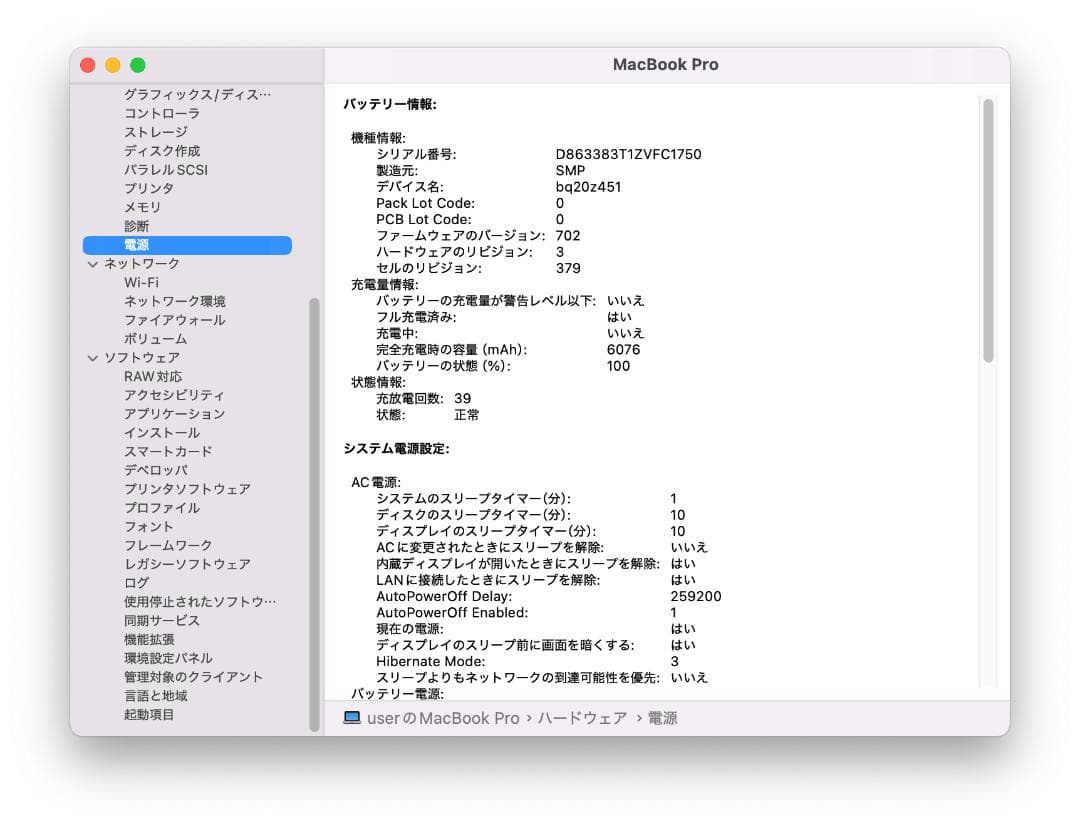Click device name value bq20z451
1080x829 pixels.
(588, 187)
